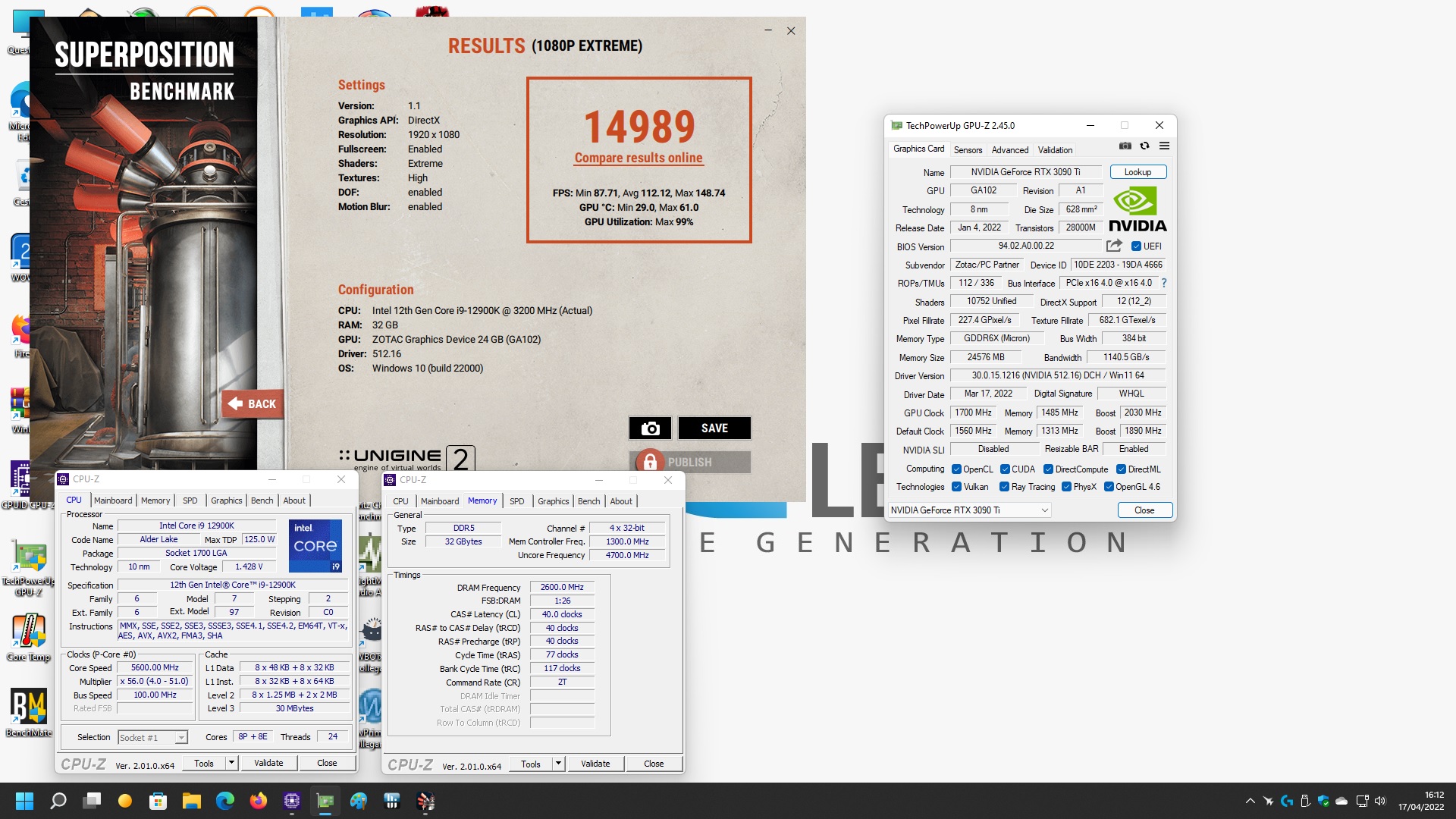Toggle the Ray Tracing checkbox

(x=1004, y=487)
